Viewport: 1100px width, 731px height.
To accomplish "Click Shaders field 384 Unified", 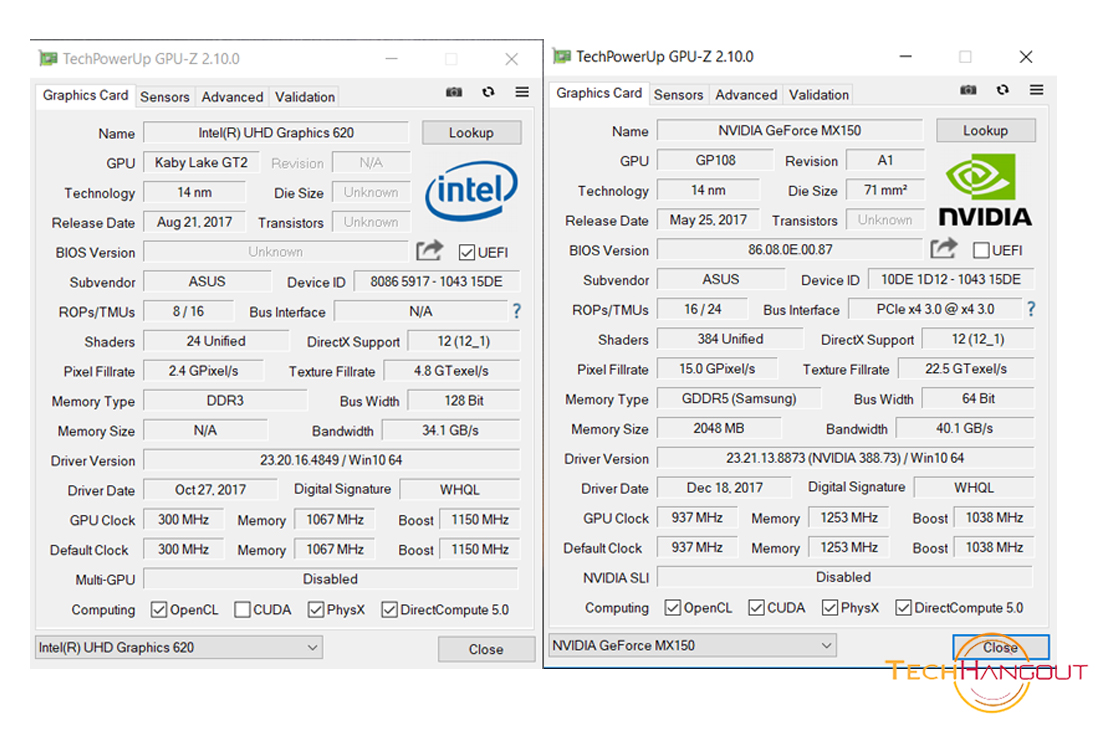I will [x=730, y=339].
